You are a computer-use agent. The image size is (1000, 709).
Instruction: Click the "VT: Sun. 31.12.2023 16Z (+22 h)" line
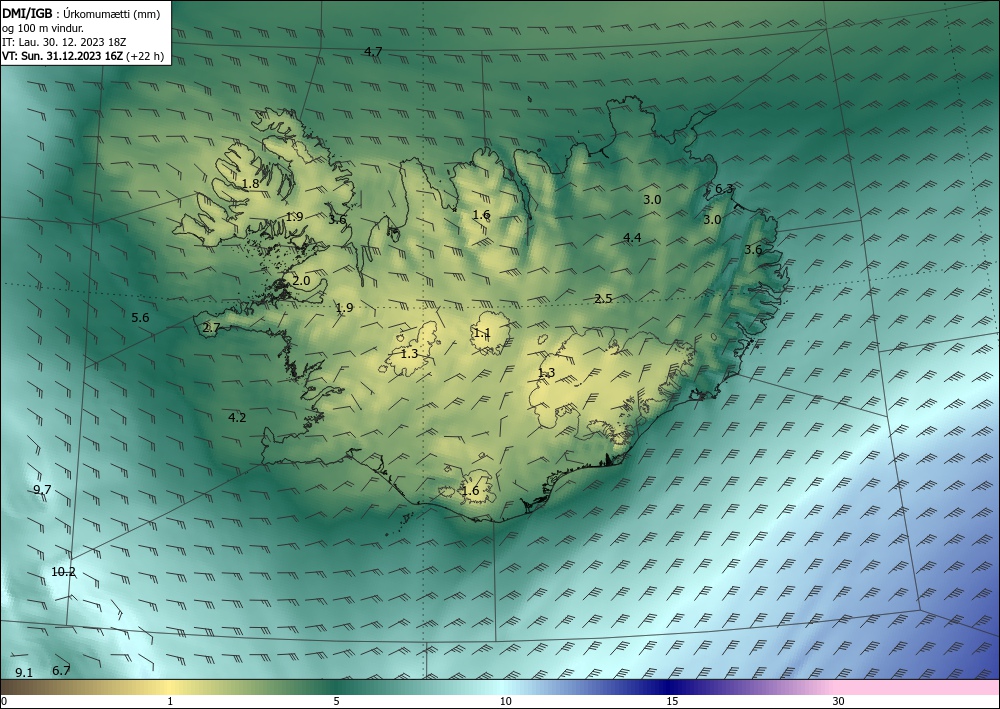[x=83, y=56]
